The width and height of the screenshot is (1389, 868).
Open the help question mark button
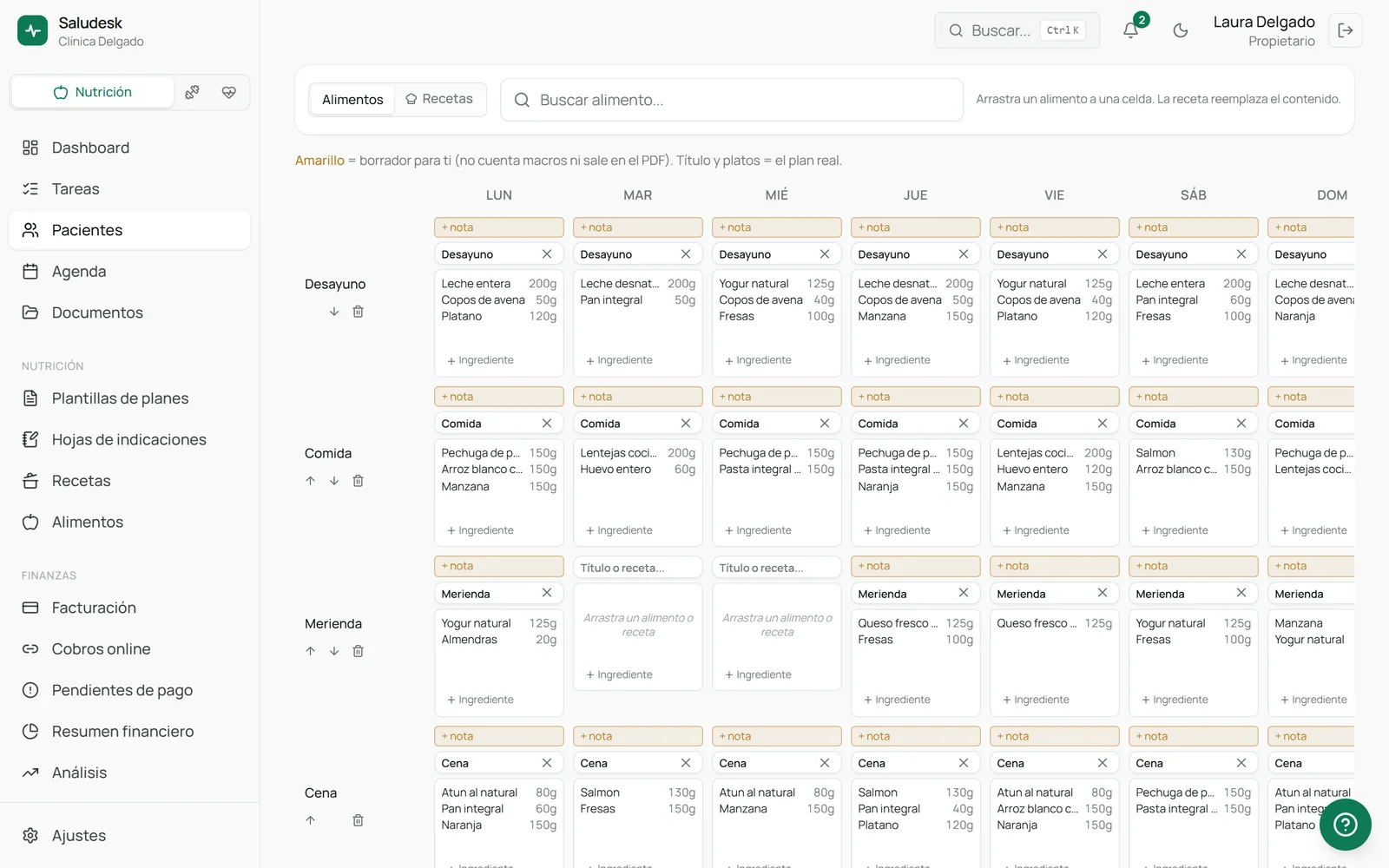[1345, 824]
